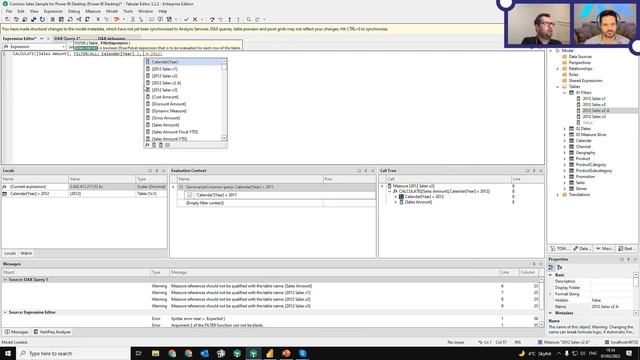Click the Messages panel scrollbar down arrow

[541, 324]
